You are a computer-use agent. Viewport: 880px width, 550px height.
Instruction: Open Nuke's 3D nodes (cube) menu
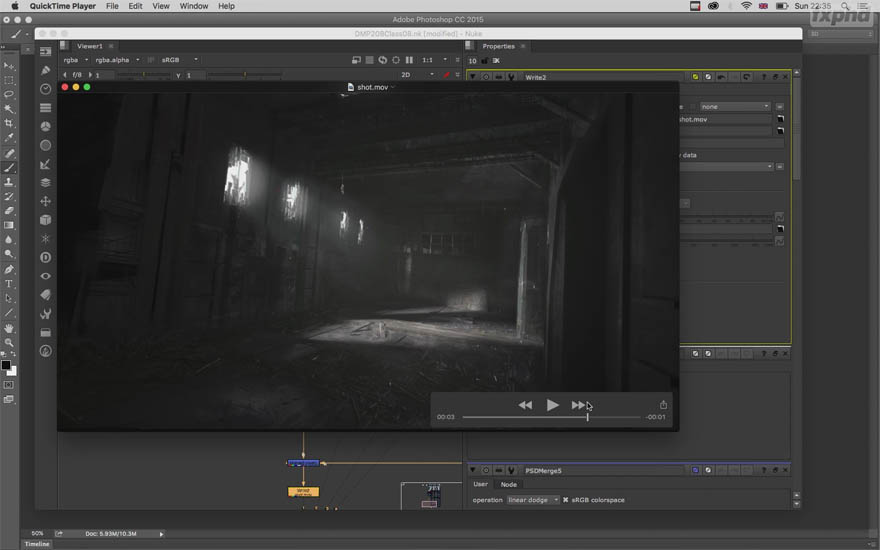45,220
